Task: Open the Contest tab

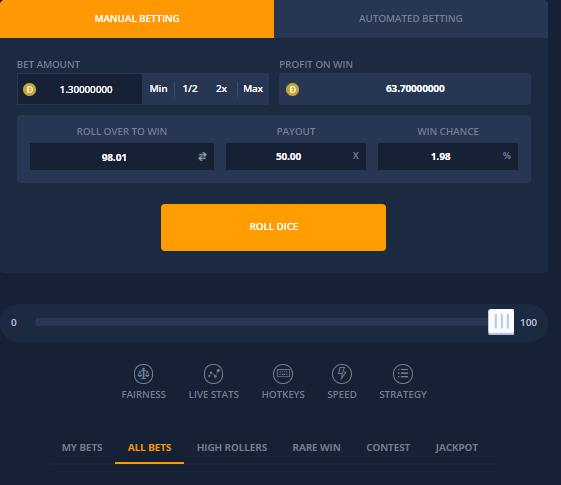Action: (x=388, y=447)
